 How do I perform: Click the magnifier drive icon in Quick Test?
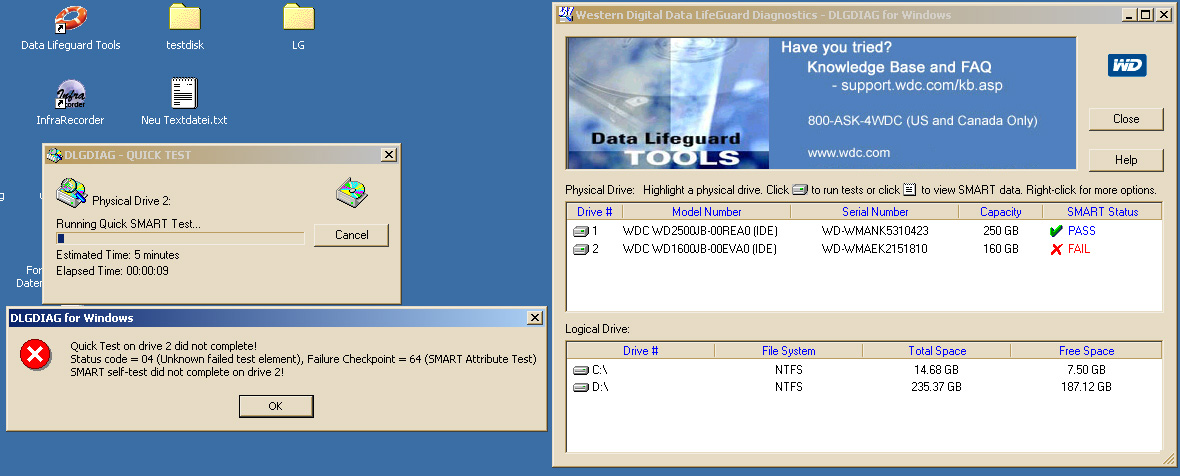coord(72,193)
